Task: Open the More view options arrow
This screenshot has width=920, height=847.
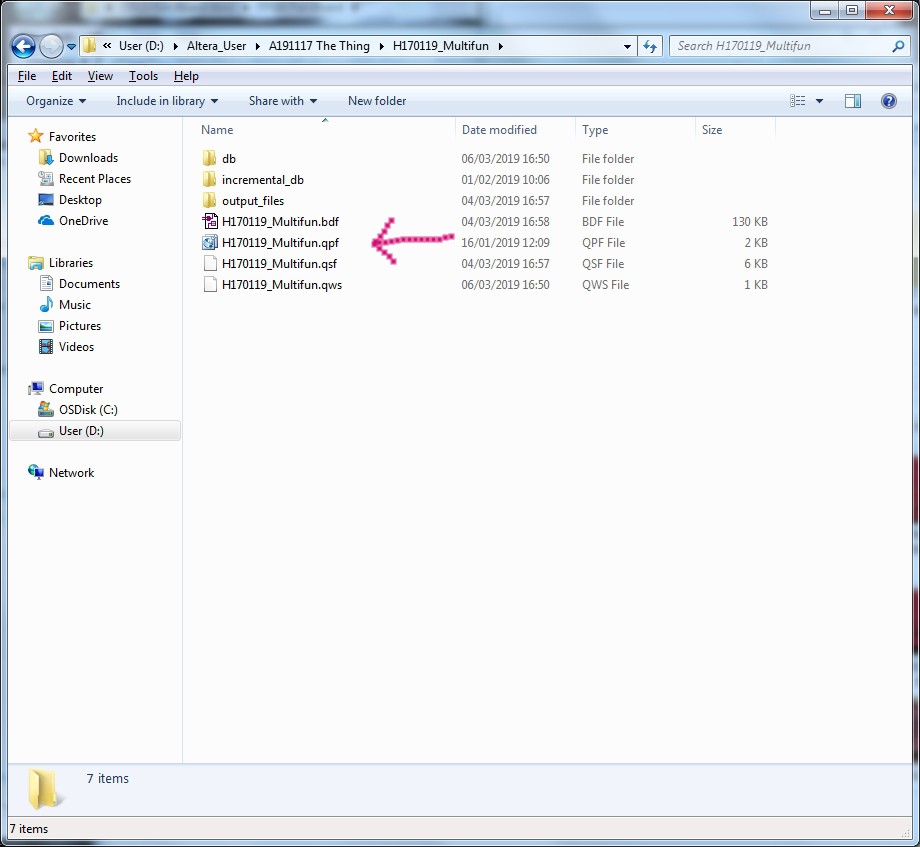Action: pyautogui.click(x=820, y=101)
